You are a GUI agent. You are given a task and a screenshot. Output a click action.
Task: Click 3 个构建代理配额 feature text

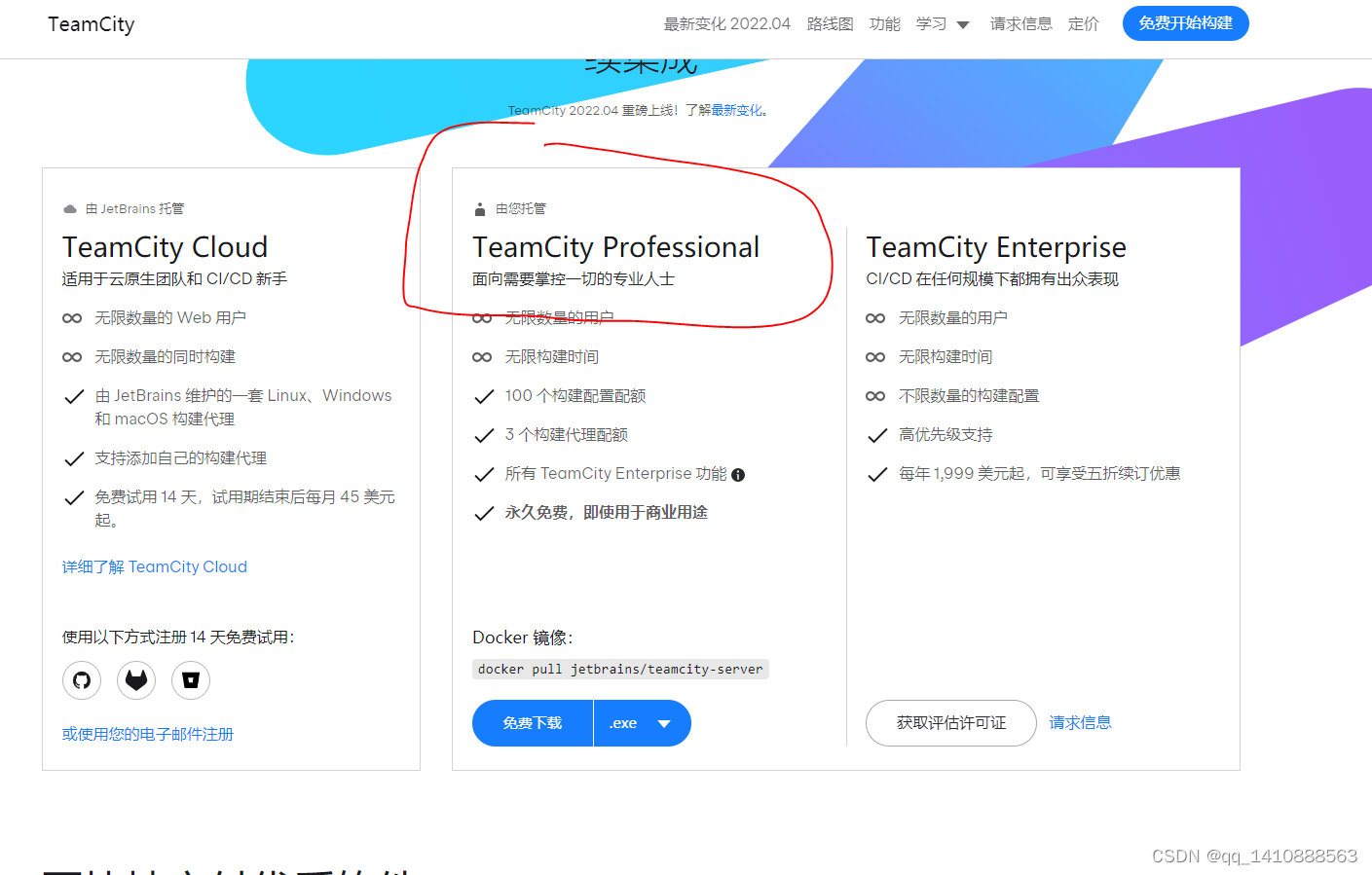[567, 435]
